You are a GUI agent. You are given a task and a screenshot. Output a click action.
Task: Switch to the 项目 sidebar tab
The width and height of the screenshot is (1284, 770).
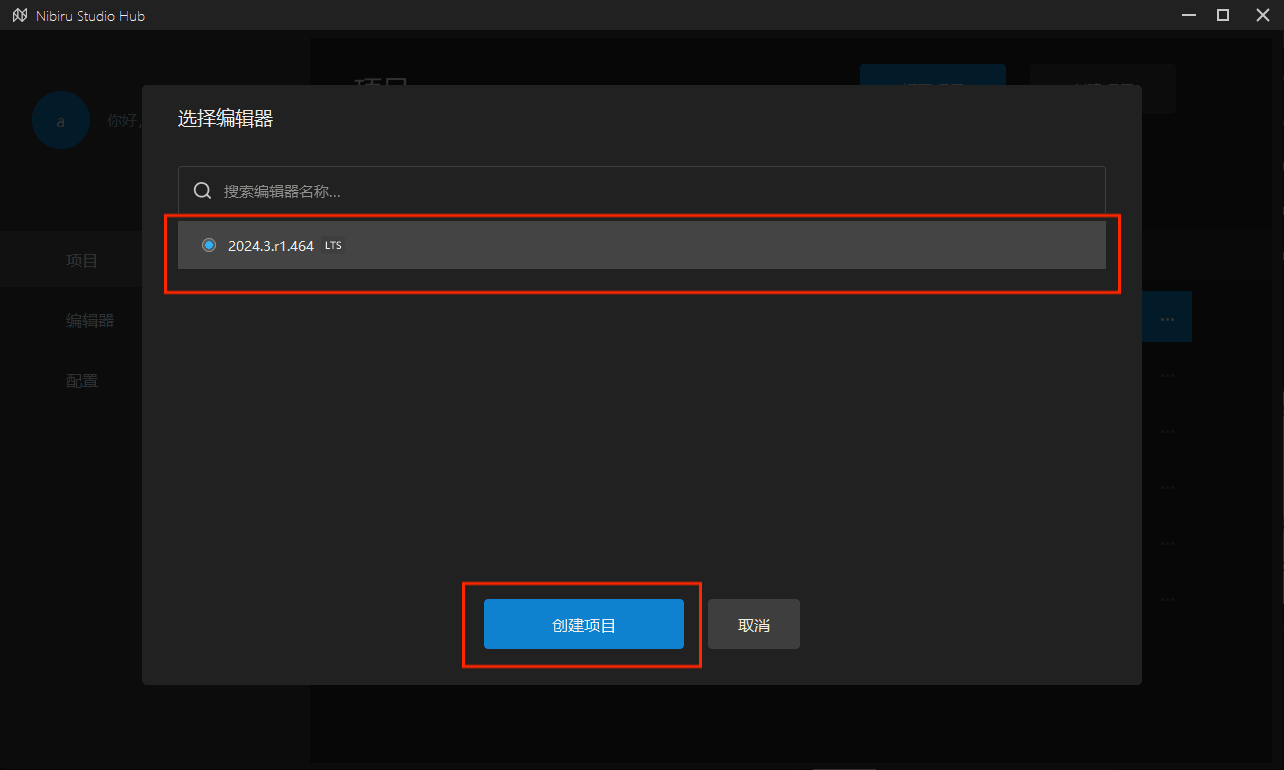tap(82, 261)
